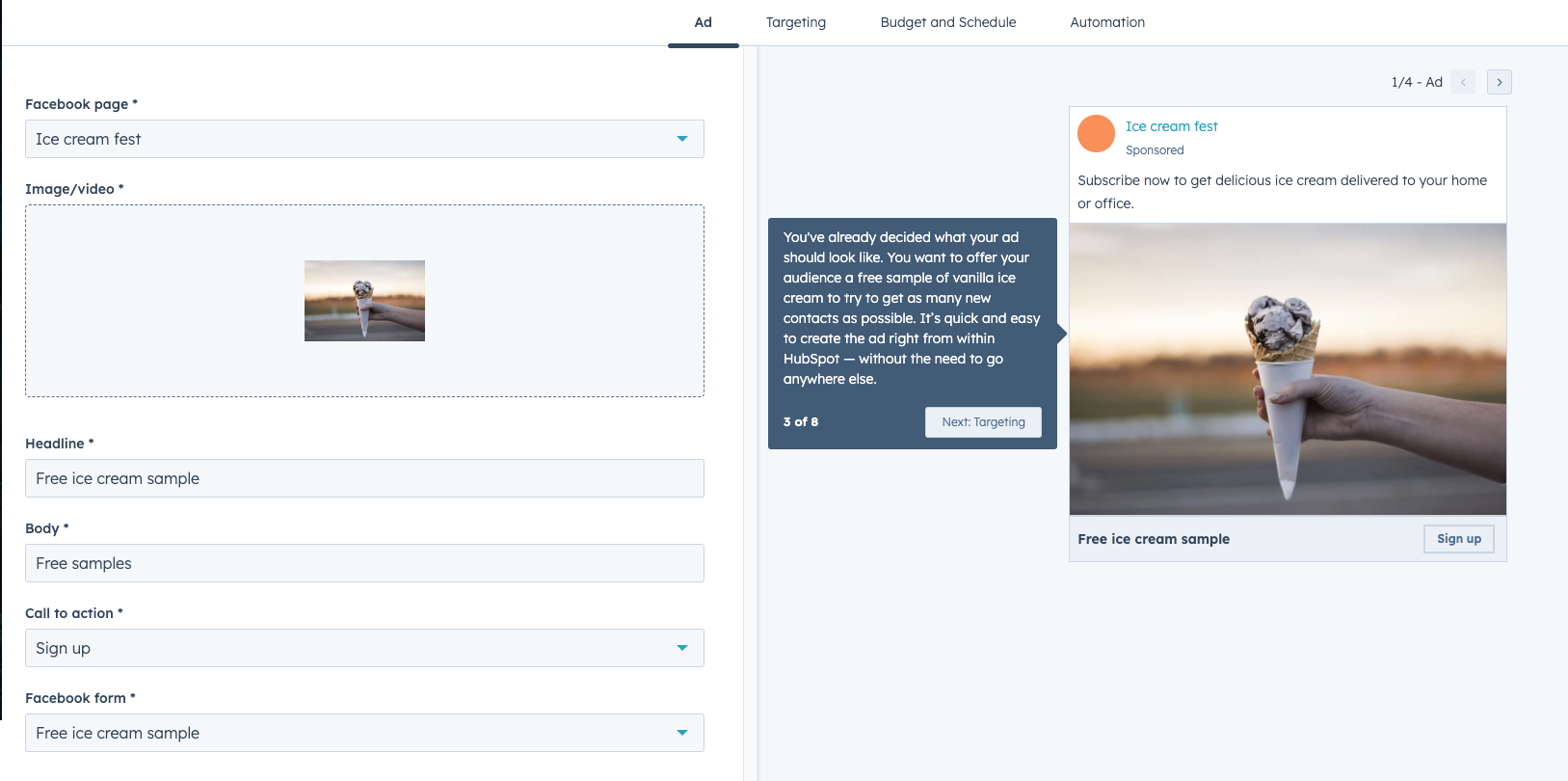
Task: Select the uploaded ice cream image thumbnail
Action: pos(364,301)
